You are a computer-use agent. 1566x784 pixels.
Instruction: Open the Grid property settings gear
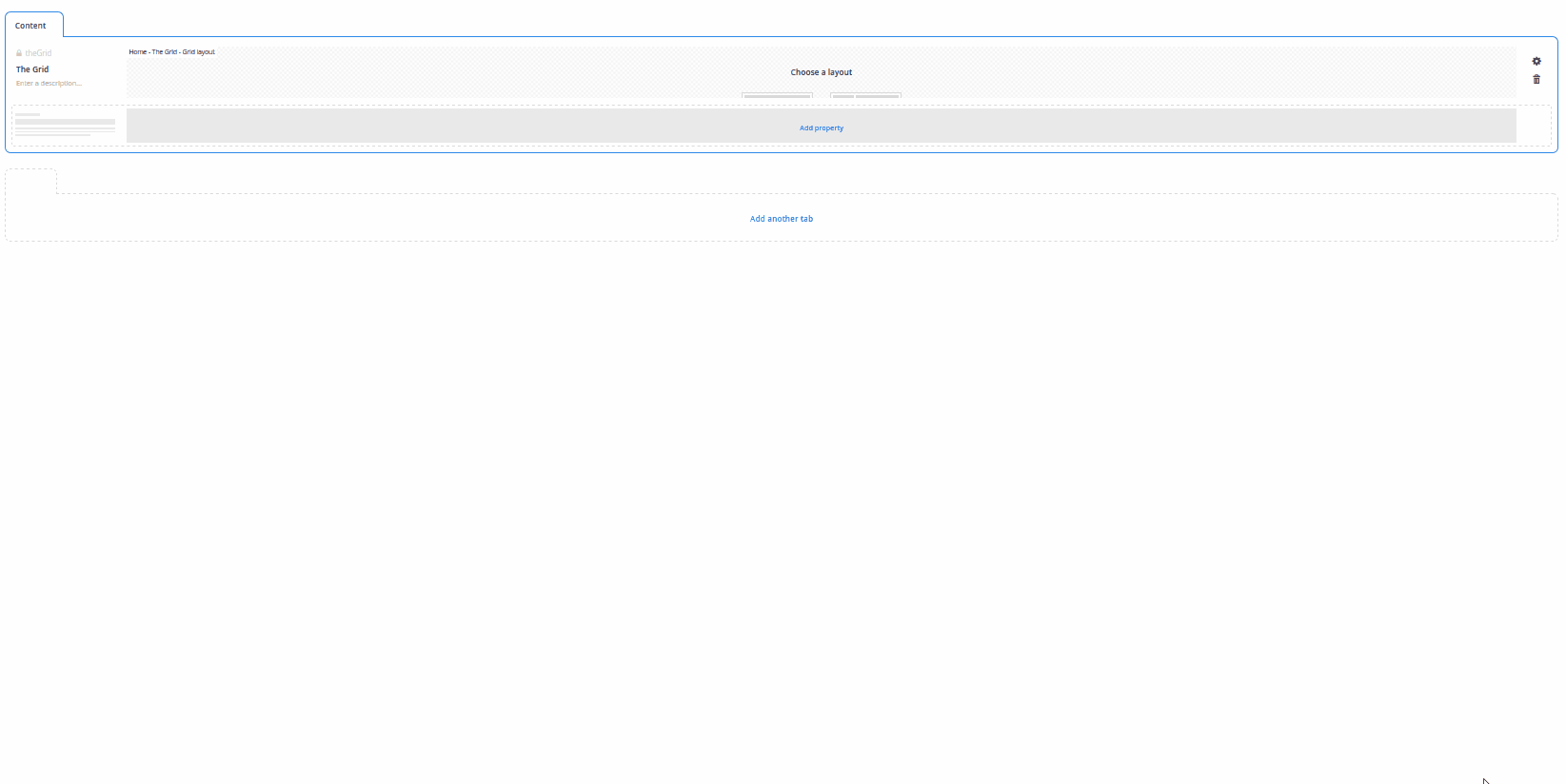(1536, 61)
